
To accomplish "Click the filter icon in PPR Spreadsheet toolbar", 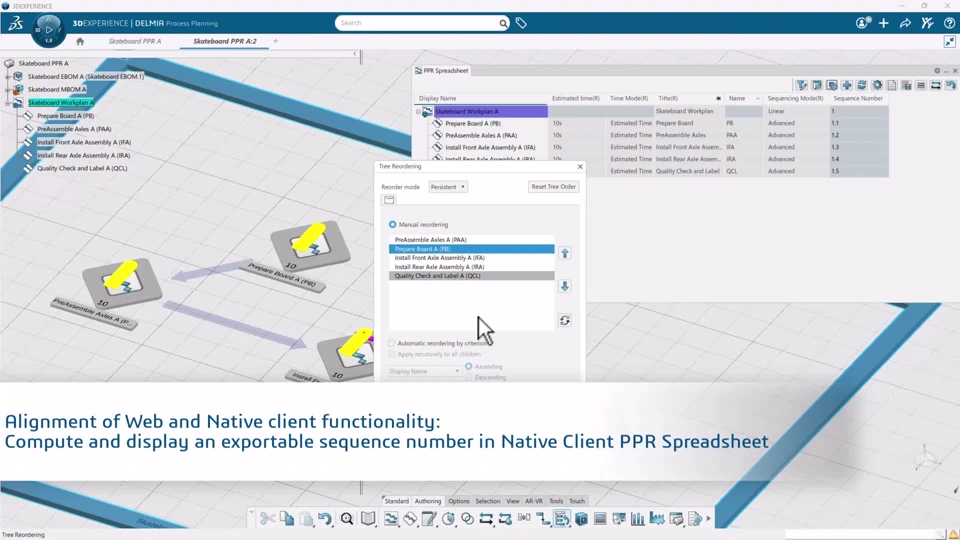I will (801, 85).
